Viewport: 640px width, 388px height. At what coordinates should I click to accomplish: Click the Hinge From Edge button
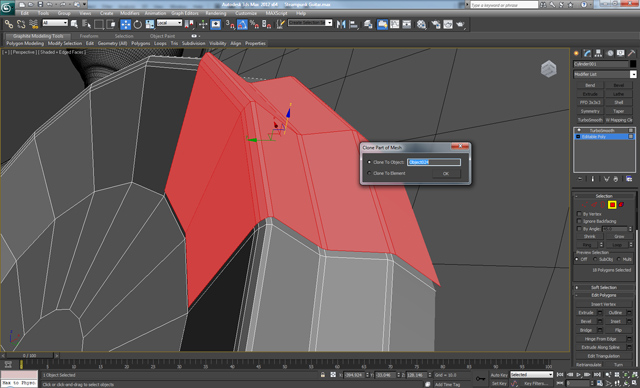pos(600,339)
